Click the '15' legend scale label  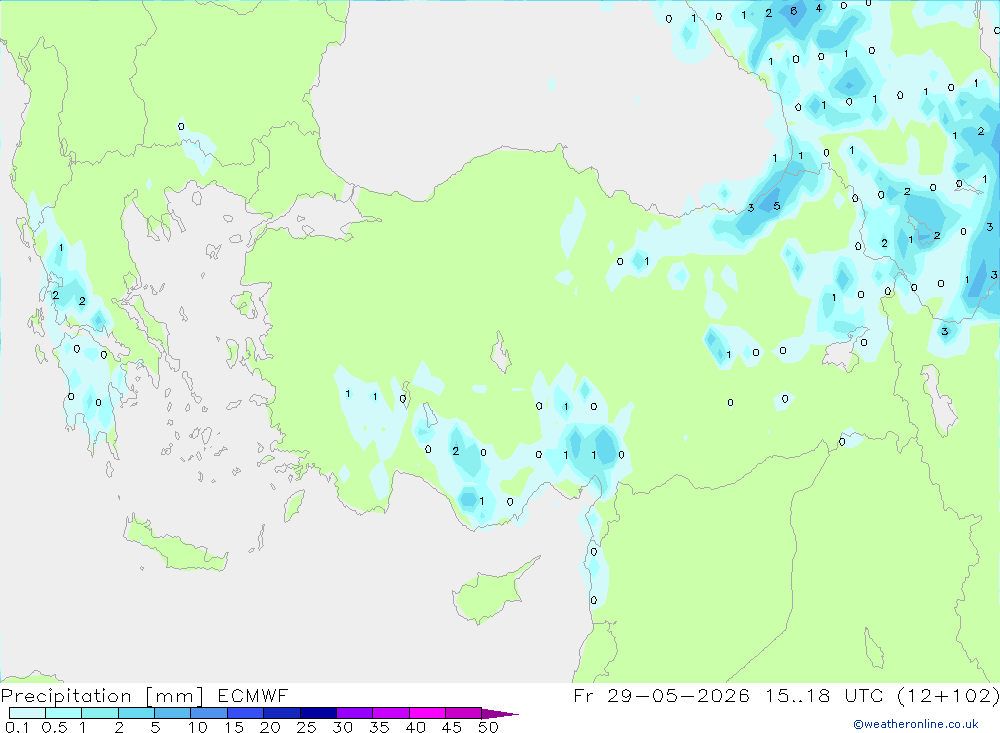[x=234, y=727]
